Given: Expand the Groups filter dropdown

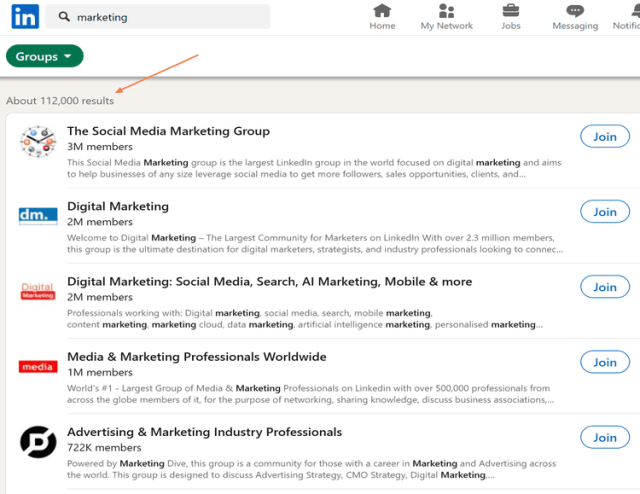Looking at the screenshot, I should [44, 56].
